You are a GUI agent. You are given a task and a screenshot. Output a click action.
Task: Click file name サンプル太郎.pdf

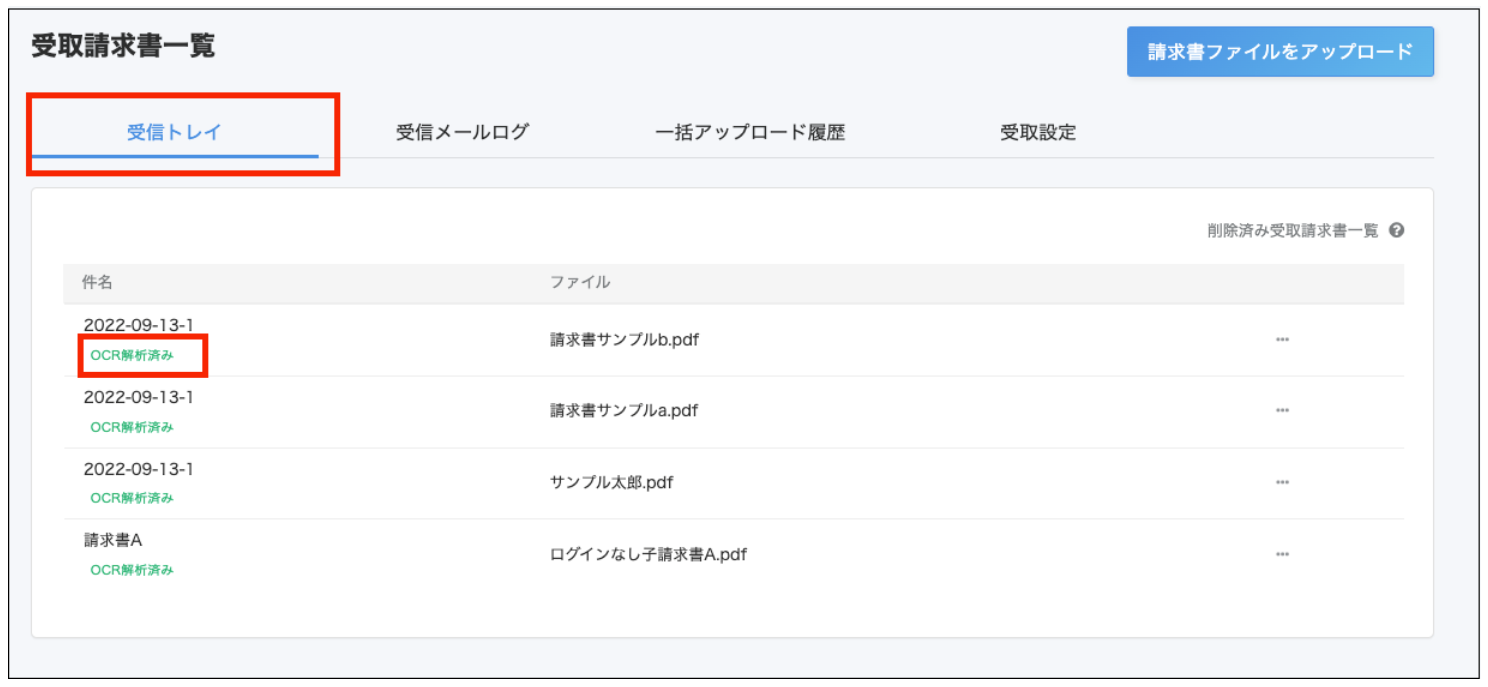611,483
